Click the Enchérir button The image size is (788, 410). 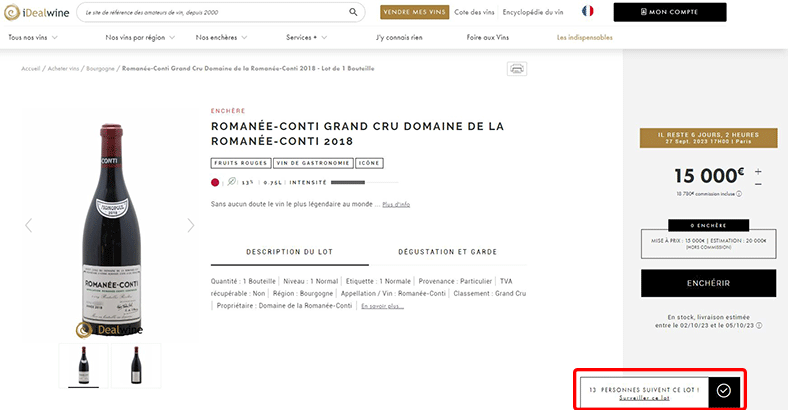[x=709, y=283]
